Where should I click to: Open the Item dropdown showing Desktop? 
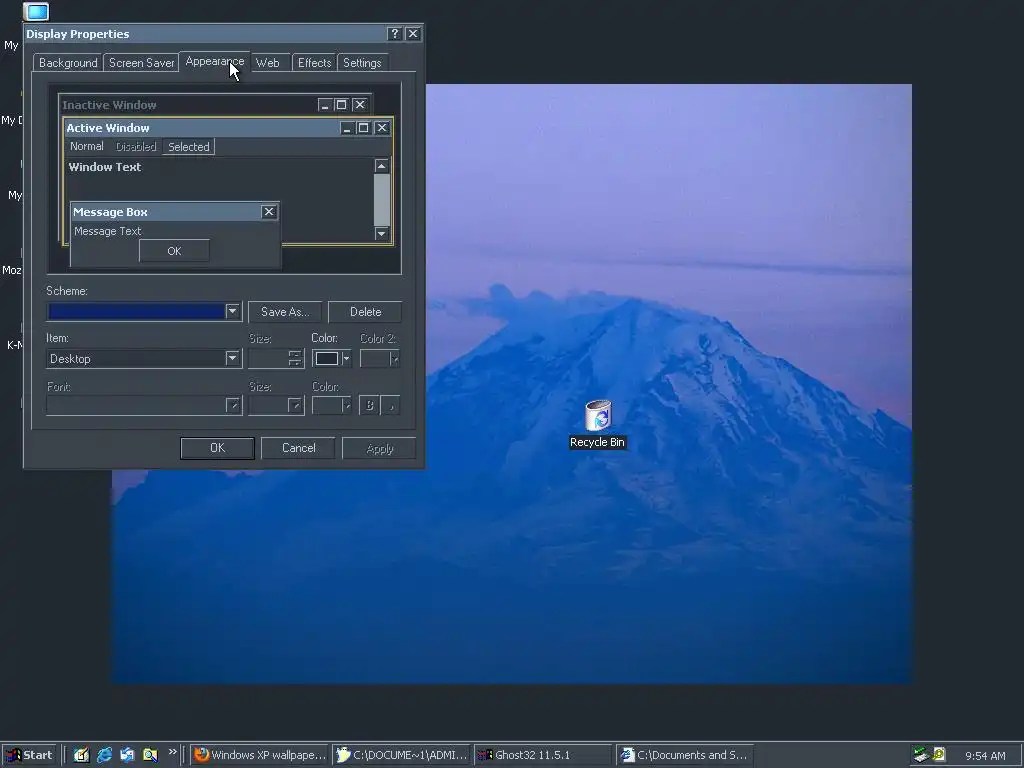(144, 359)
